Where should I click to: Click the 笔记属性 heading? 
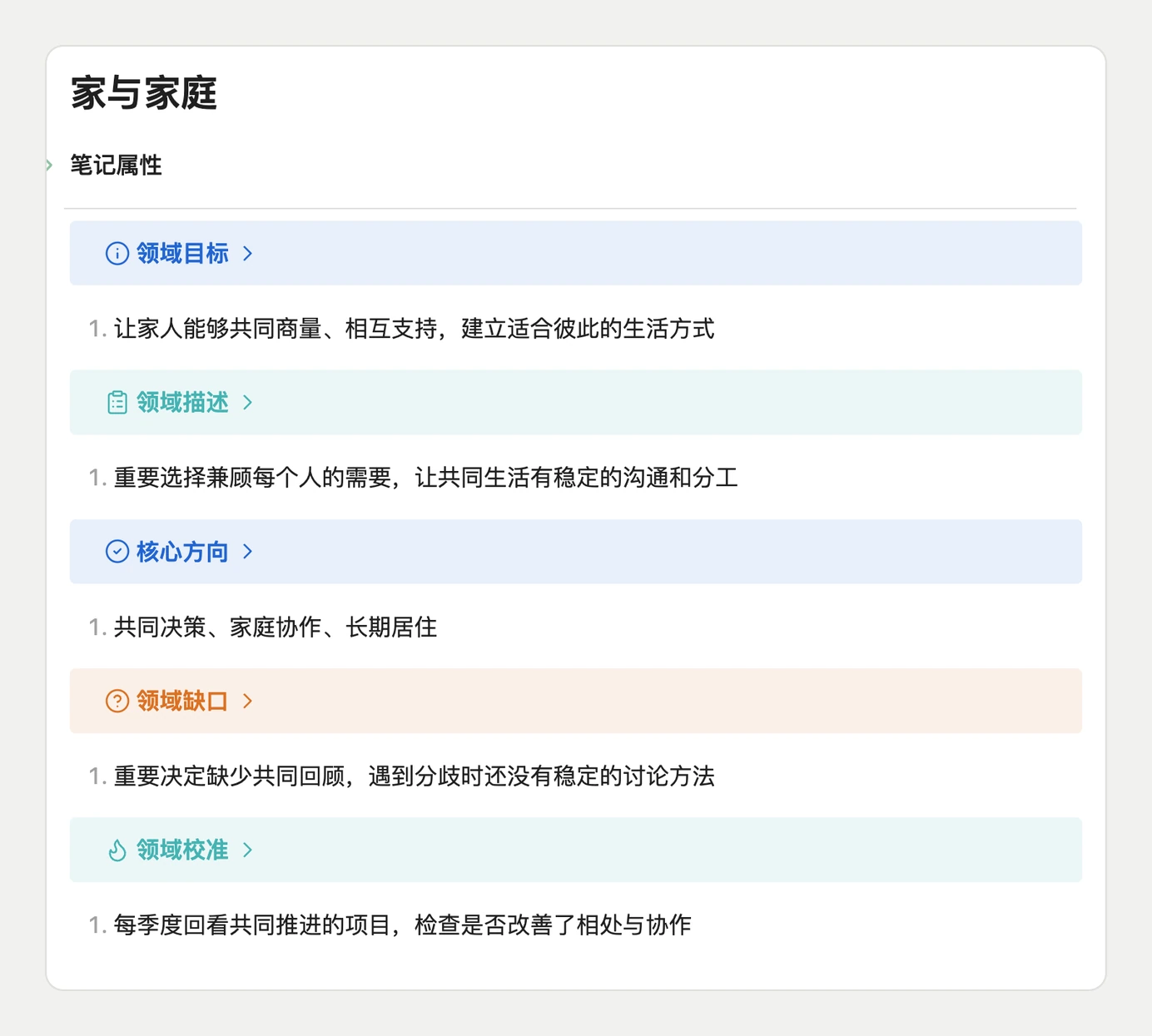[x=116, y=165]
